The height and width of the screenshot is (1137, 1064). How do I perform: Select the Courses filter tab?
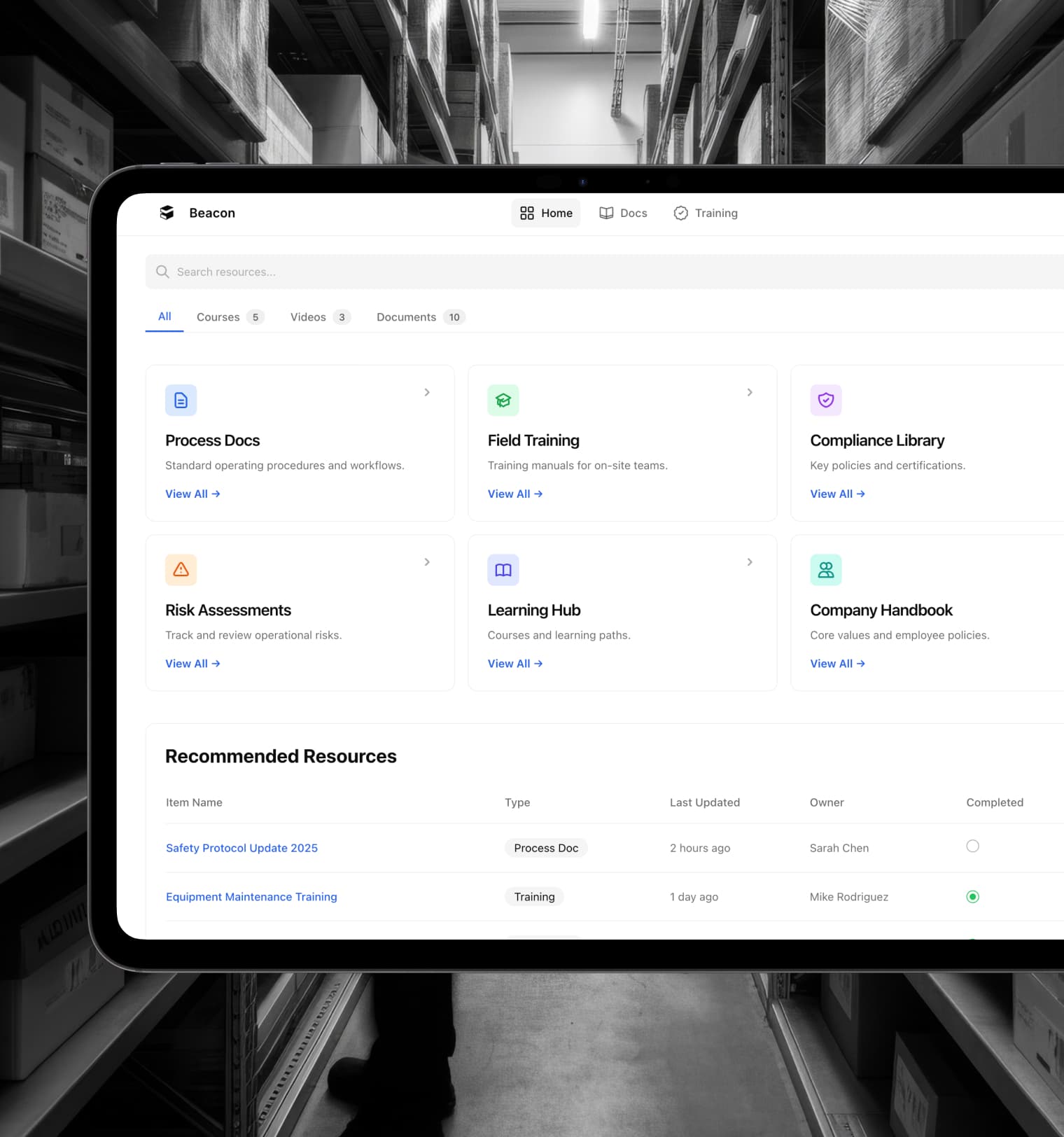(x=229, y=317)
